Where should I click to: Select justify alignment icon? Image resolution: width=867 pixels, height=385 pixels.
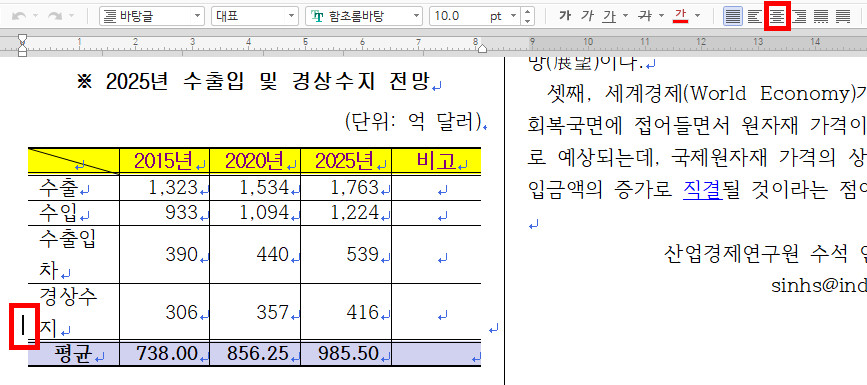(733, 16)
